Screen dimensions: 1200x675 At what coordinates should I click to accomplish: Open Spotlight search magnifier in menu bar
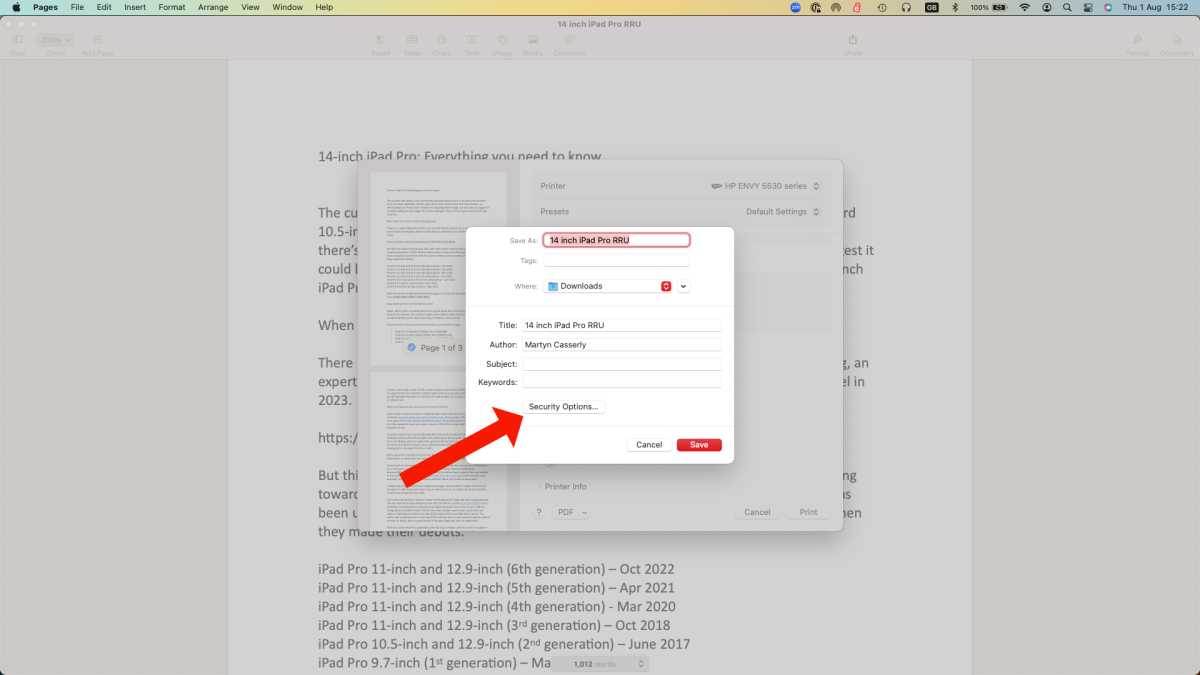coord(1067,7)
